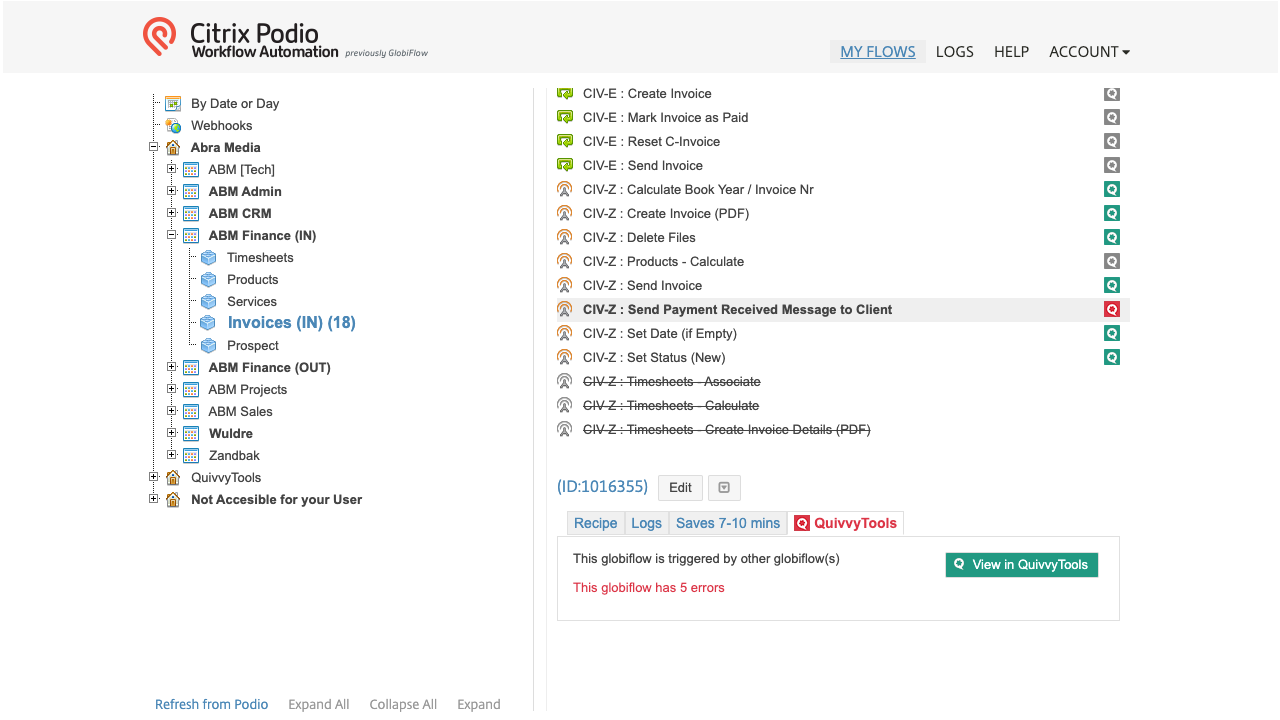Viewport: 1280px width, 720px height.
Task: Open the ACCOUNT dropdown menu
Action: tap(1089, 52)
